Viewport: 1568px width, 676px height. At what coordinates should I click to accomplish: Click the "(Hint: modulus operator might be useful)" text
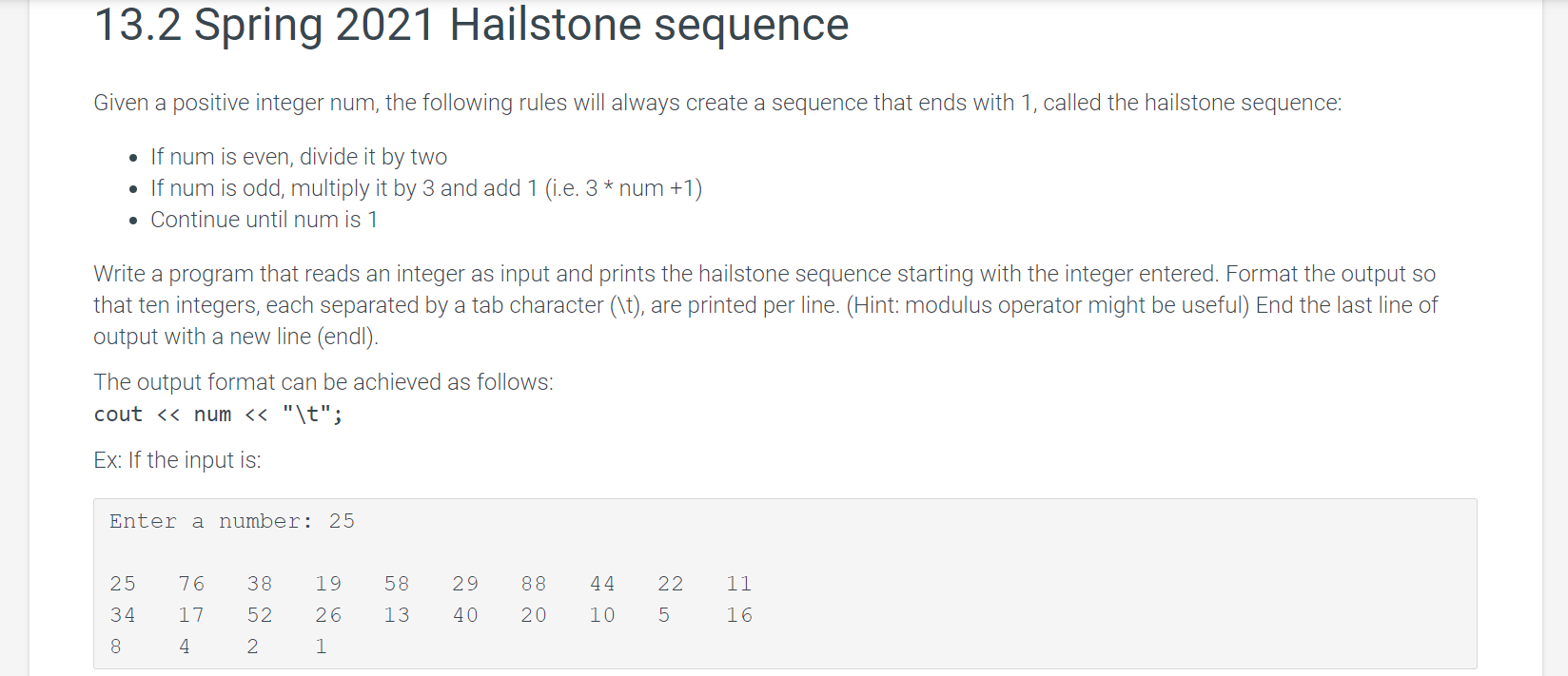pos(1048,305)
